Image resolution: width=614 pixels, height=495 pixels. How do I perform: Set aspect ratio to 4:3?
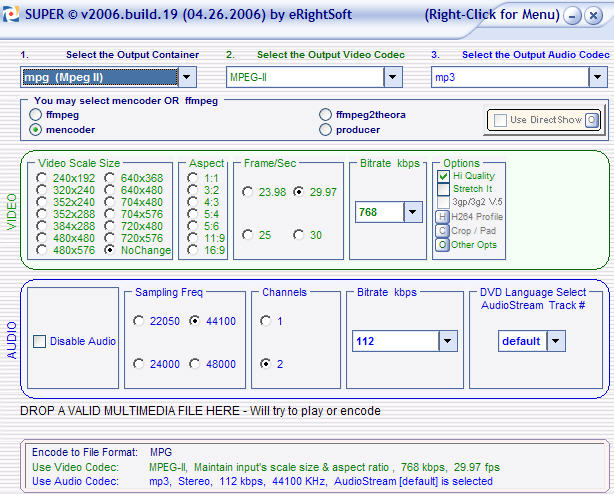point(193,202)
